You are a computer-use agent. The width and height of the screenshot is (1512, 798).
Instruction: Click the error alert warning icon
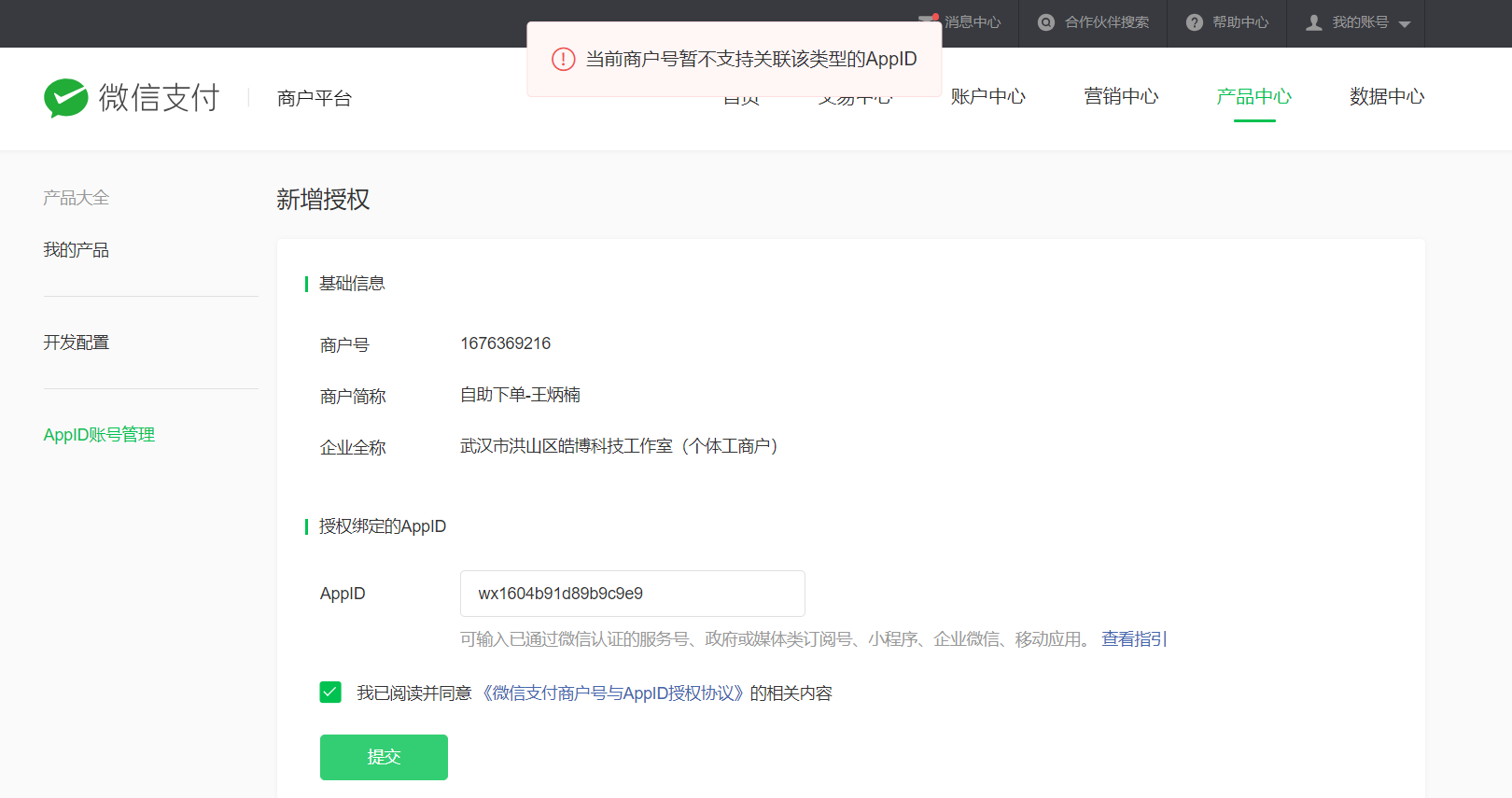[563, 59]
